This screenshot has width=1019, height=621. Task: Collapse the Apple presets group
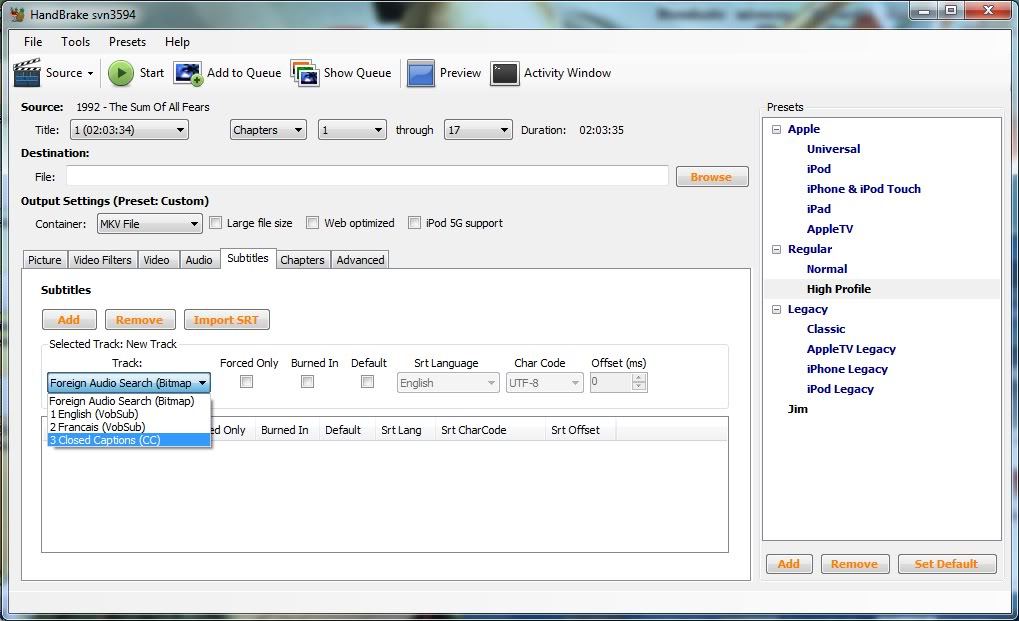(x=776, y=129)
